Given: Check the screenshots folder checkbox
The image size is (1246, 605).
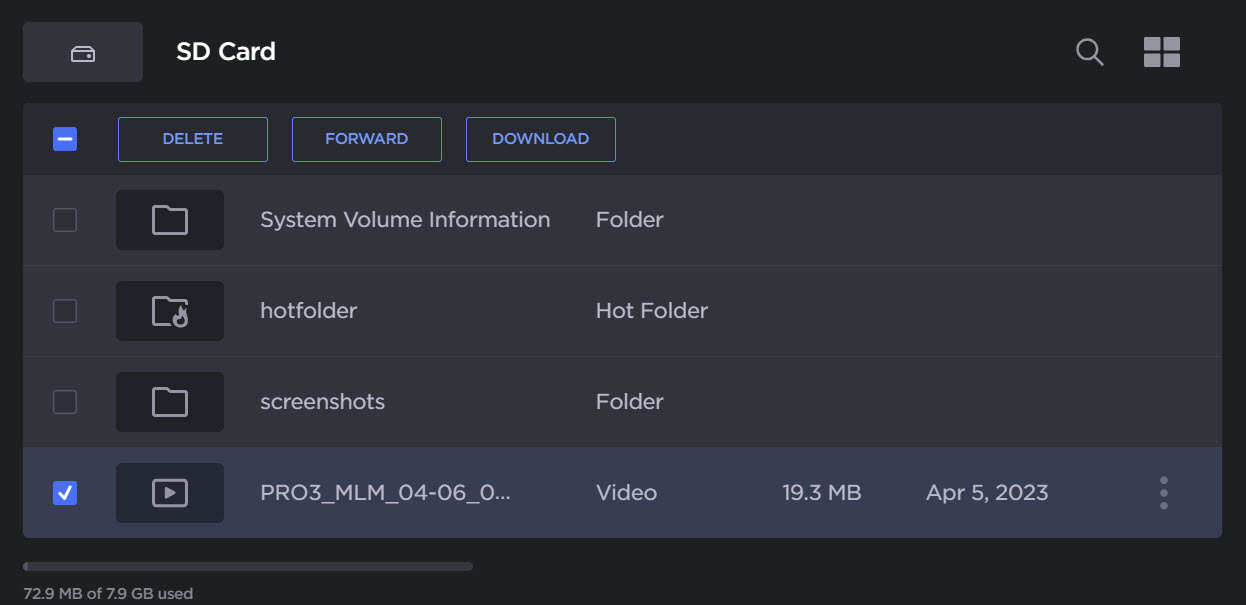Looking at the screenshot, I should tap(65, 402).
